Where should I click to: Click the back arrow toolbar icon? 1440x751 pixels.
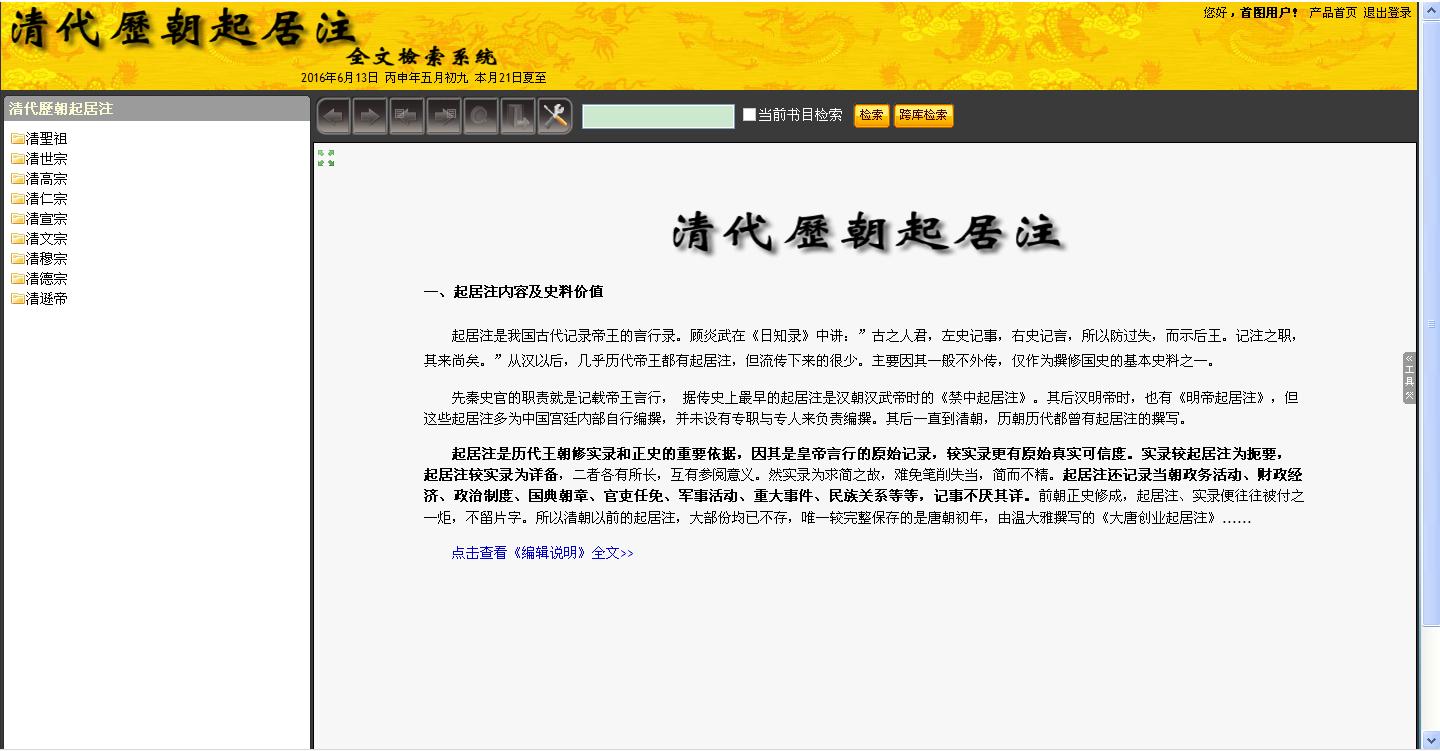pos(334,117)
